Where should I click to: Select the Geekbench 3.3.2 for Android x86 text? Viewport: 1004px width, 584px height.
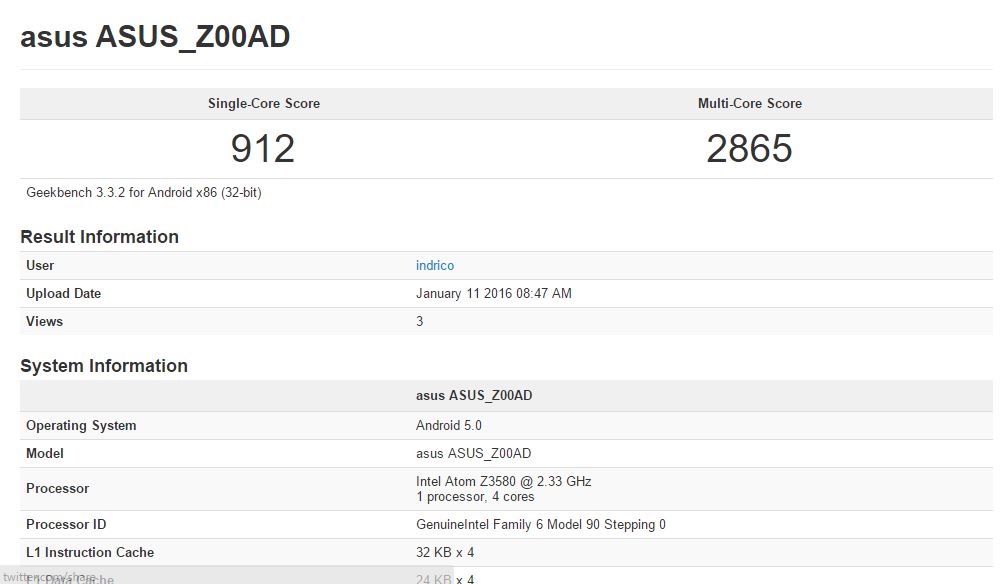tap(143, 193)
